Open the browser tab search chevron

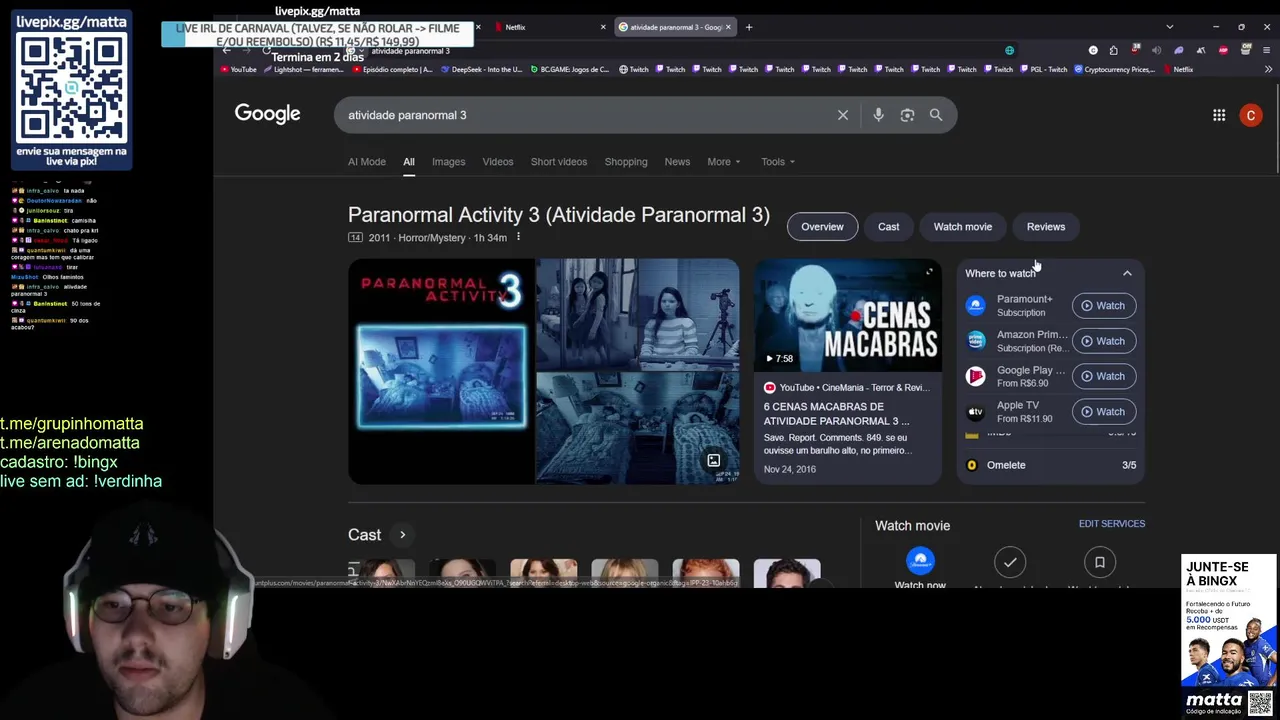[x=1169, y=27]
